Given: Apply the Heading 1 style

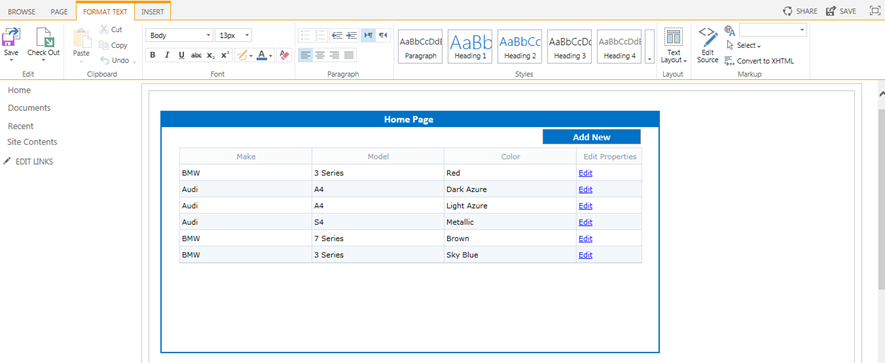Looking at the screenshot, I should pyautogui.click(x=470, y=46).
